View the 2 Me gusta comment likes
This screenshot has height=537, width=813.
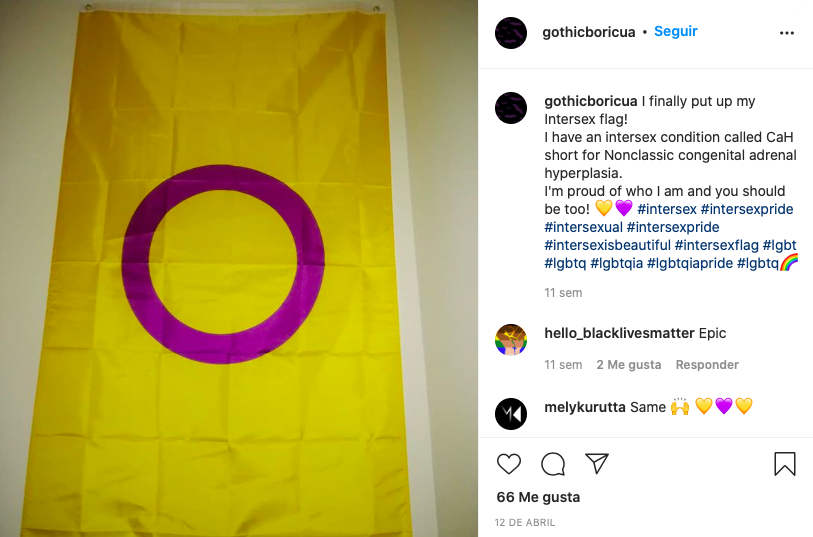[628, 364]
